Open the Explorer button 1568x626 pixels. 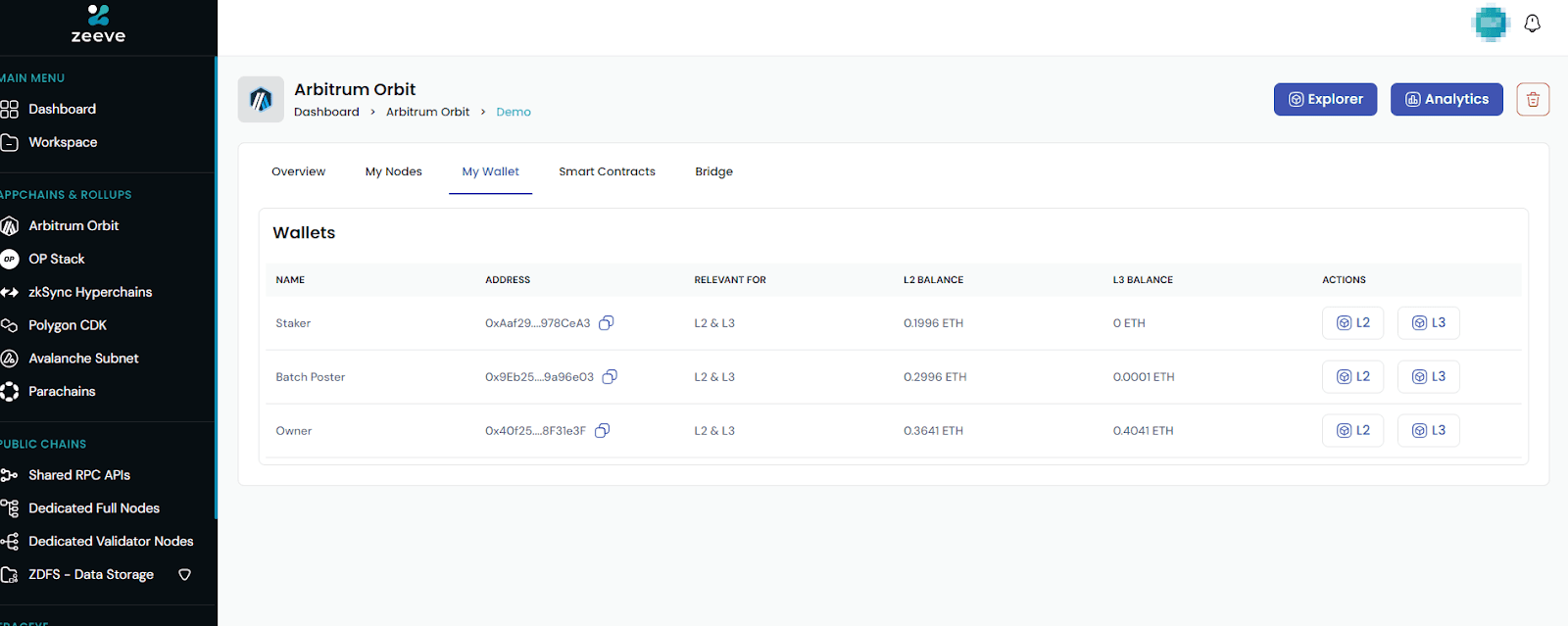pos(1325,99)
